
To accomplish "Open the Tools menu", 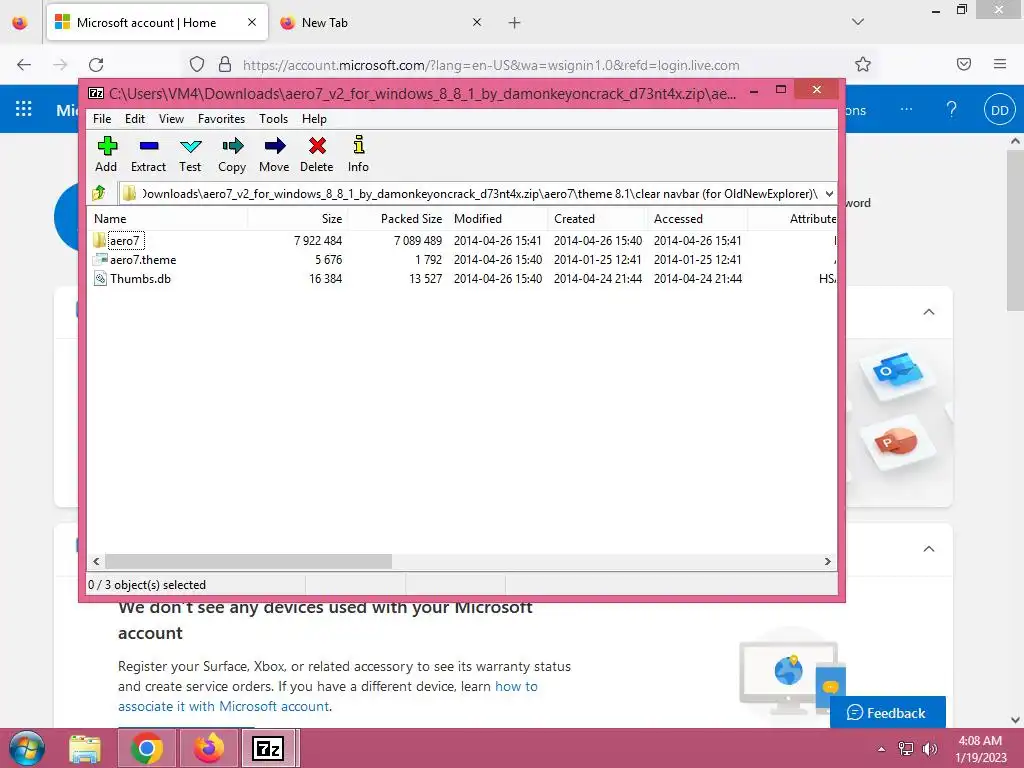I will tap(273, 119).
